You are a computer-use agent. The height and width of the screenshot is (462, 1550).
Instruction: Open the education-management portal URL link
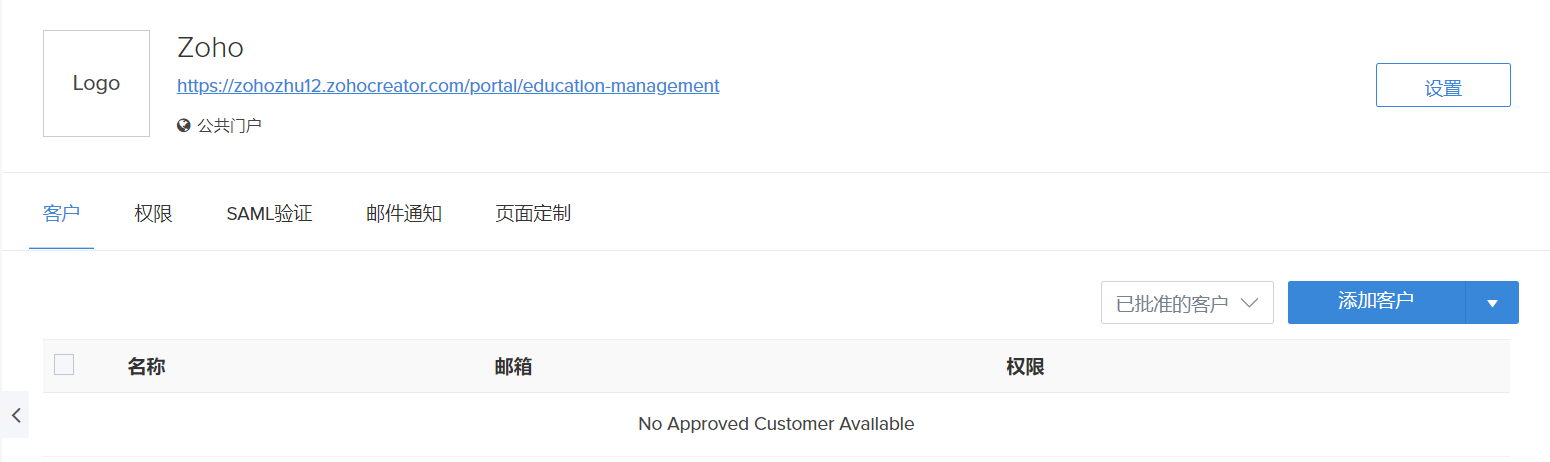(448, 86)
